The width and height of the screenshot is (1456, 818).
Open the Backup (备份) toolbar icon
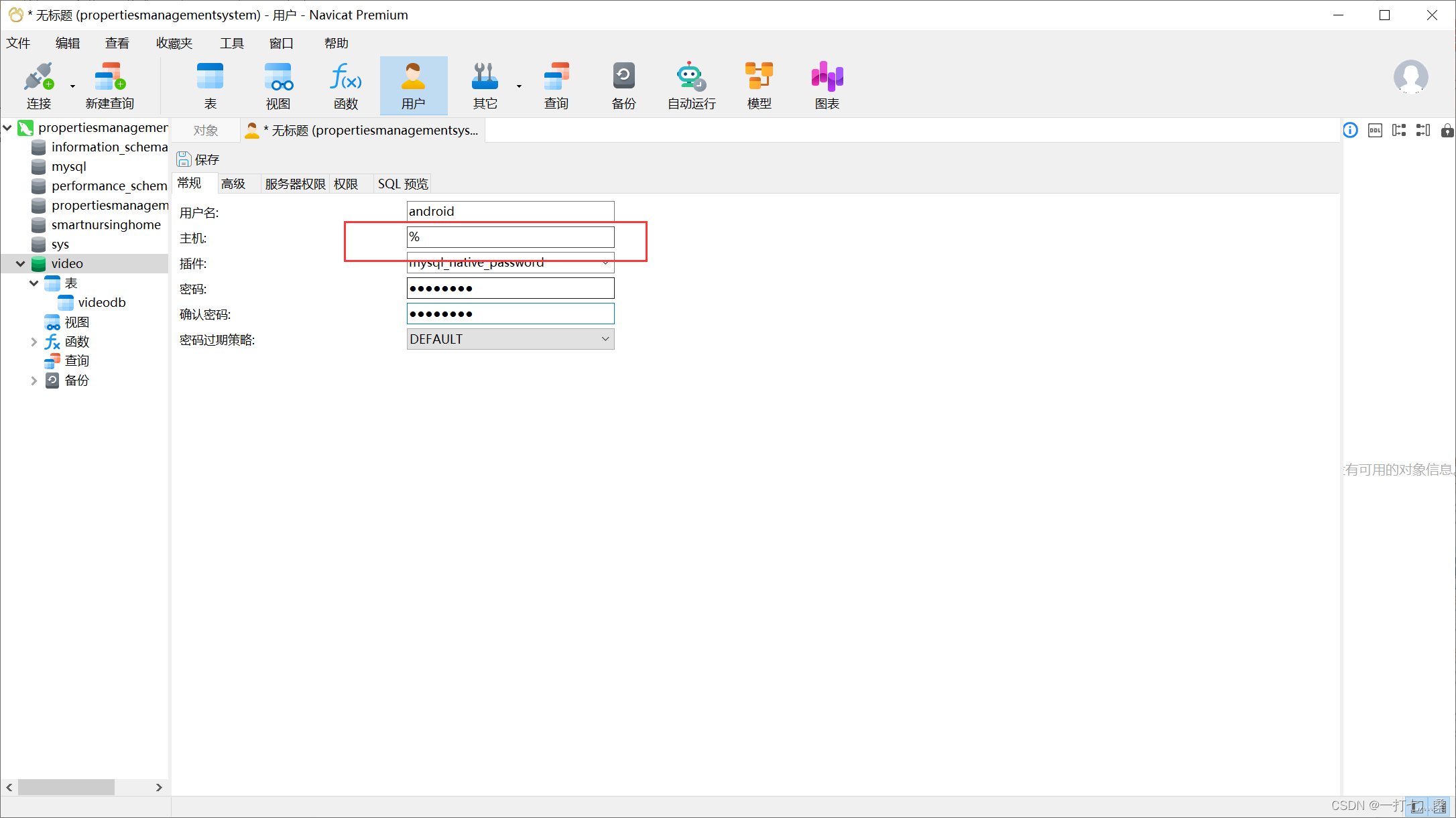(x=623, y=86)
